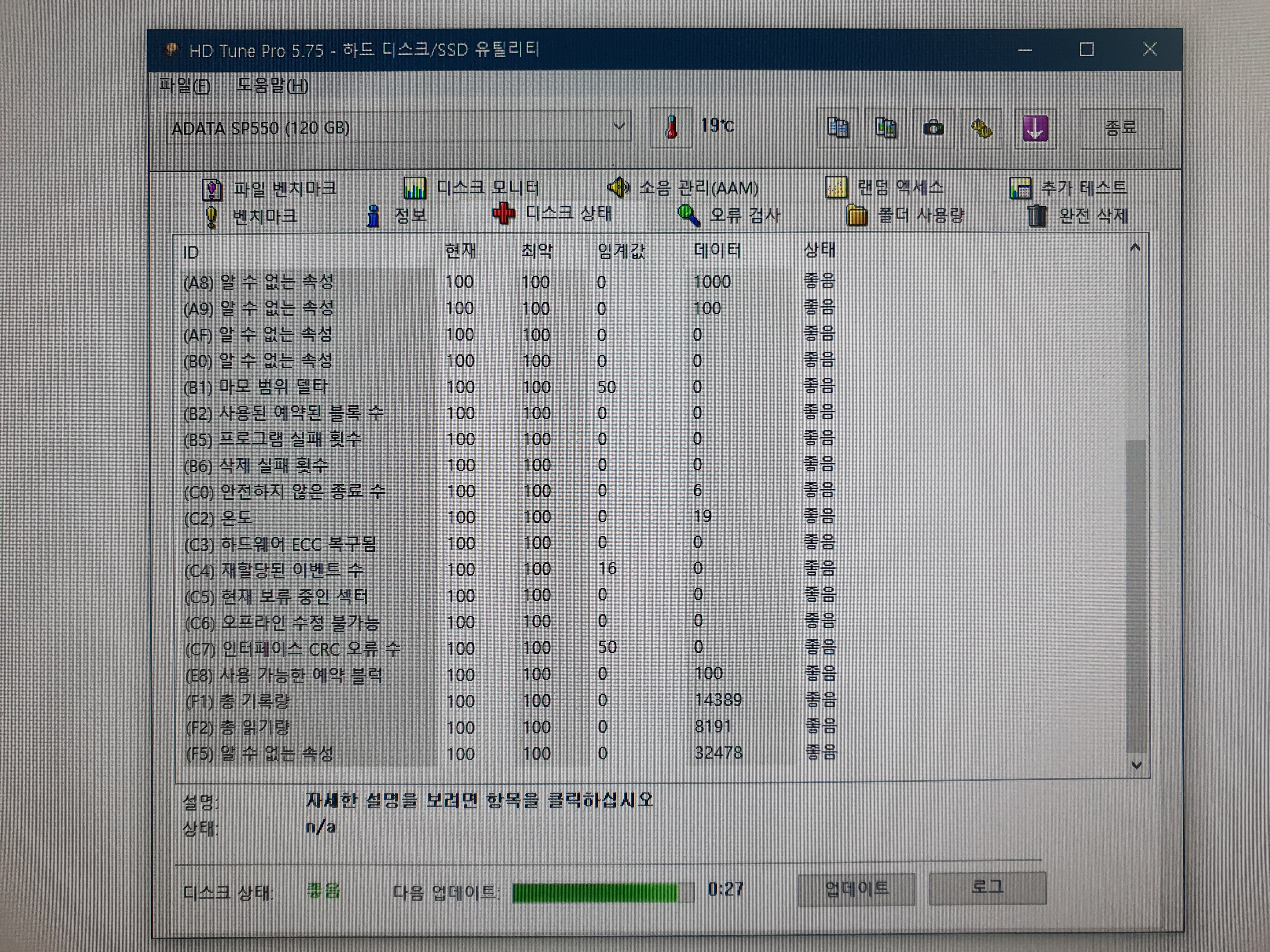
Task: Click the 데이터 column header
Action: [x=717, y=250]
